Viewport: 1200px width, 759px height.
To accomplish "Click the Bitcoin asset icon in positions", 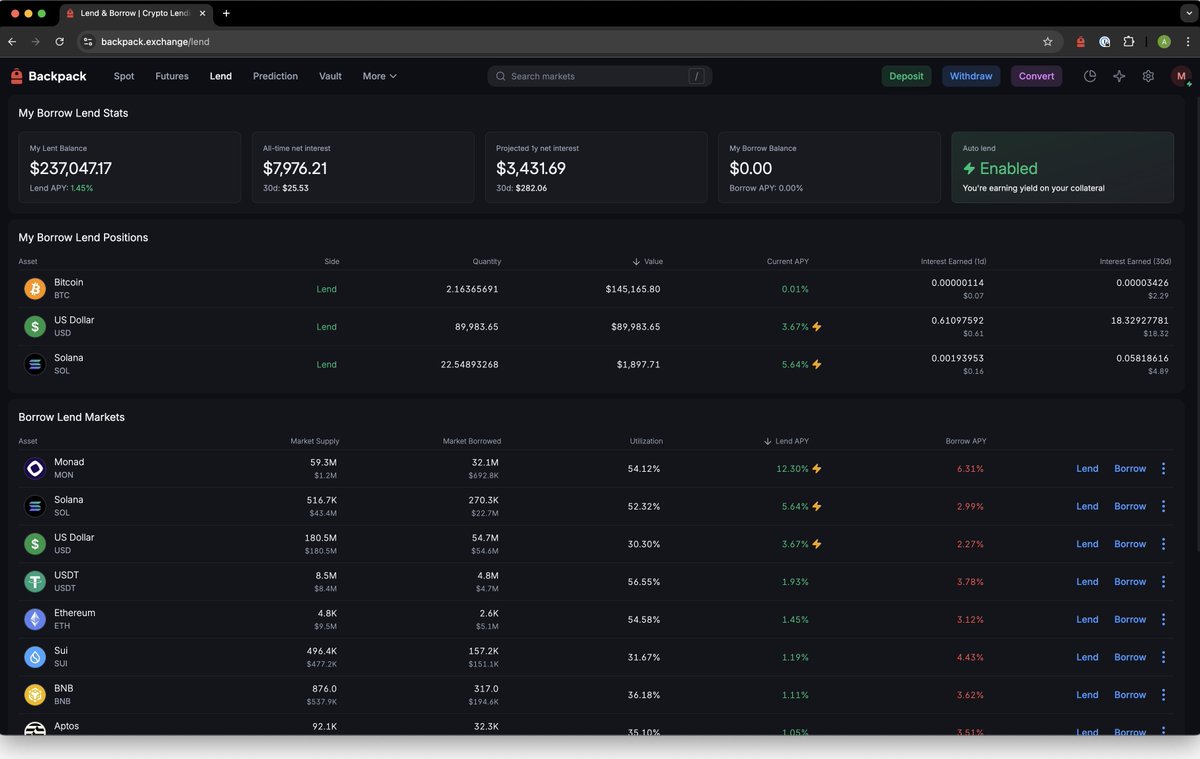I will (35, 289).
